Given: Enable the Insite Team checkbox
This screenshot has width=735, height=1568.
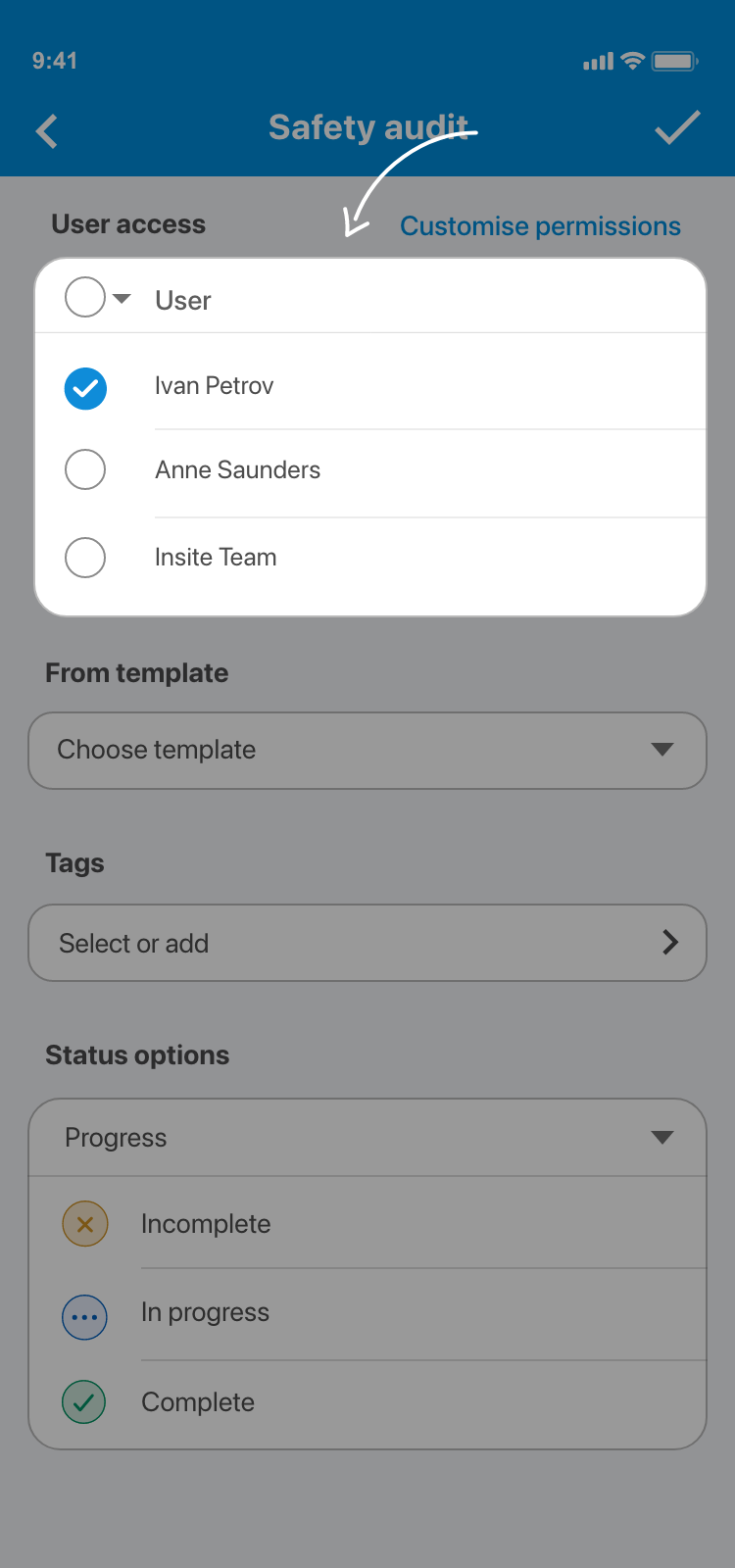Looking at the screenshot, I should coord(85,558).
